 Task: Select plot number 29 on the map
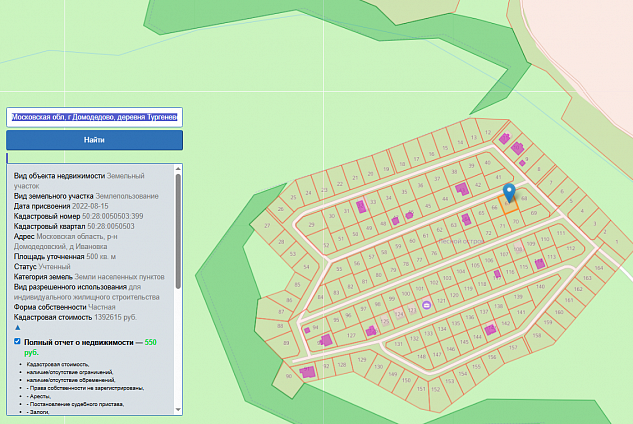click(x=311, y=225)
